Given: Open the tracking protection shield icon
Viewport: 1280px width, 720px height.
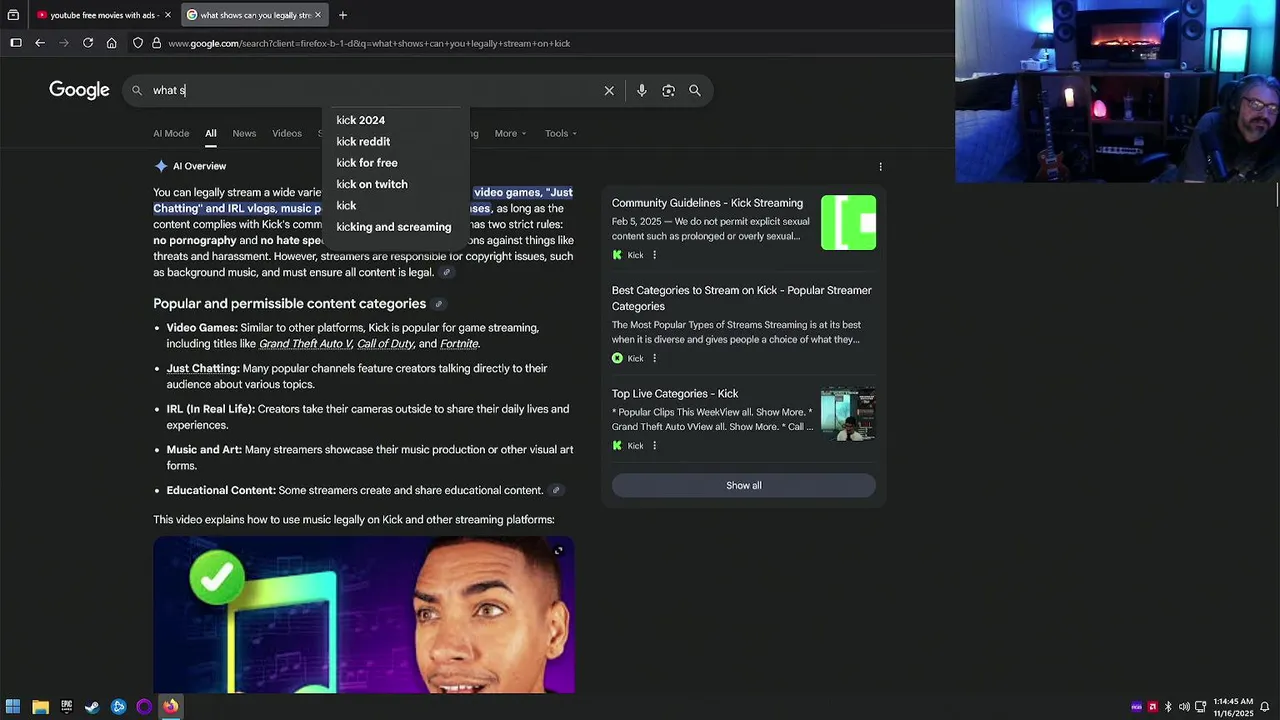Looking at the screenshot, I should click(x=138, y=43).
